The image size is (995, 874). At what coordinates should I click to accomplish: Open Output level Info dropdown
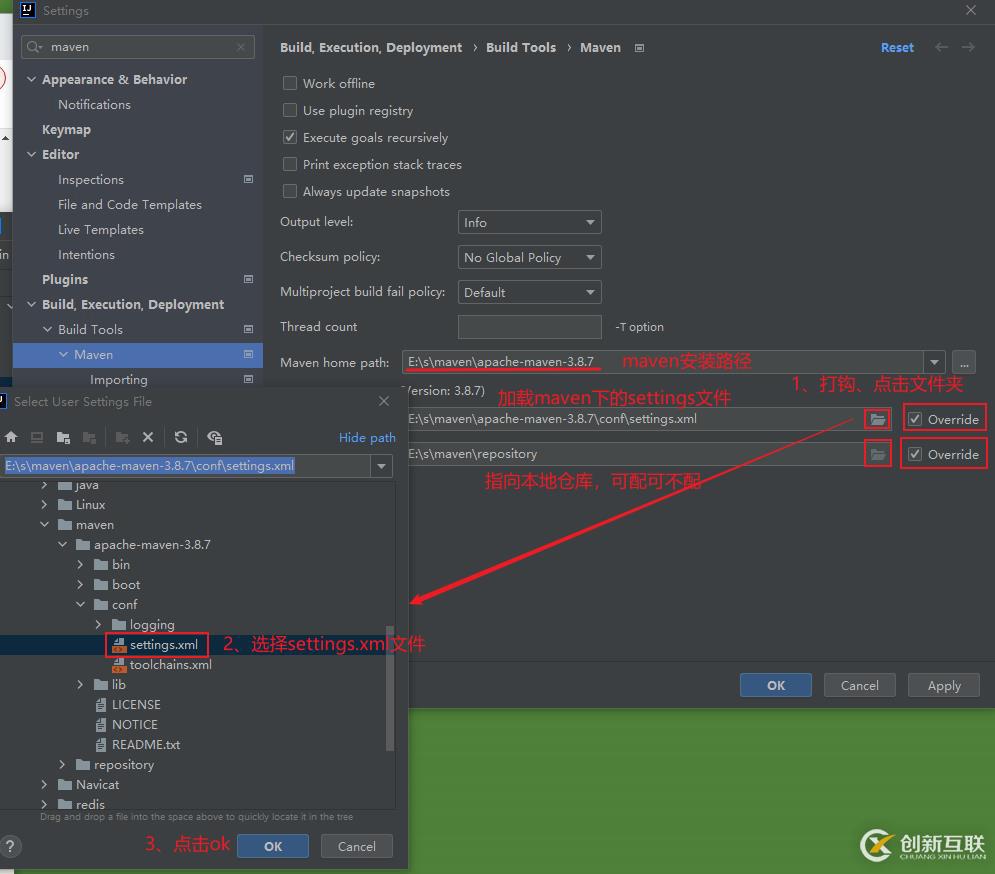click(x=529, y=222)
